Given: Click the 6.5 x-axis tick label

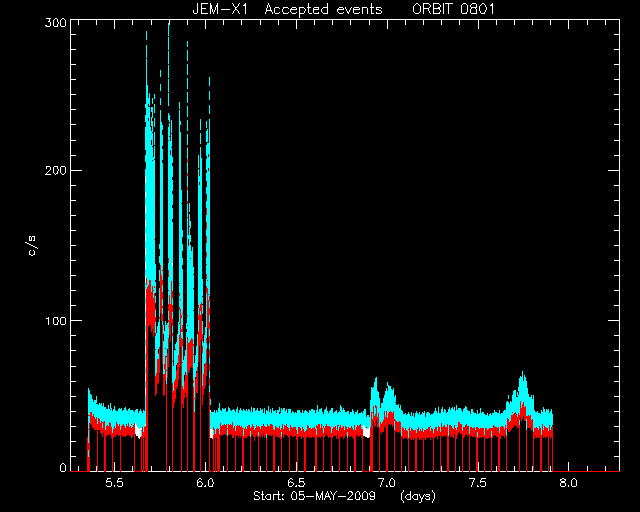Looking at the screenshot, I should pos(296,483).
